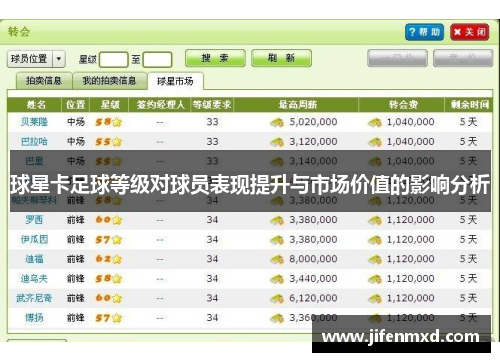Click the greyed-out 一口价 button
This screenshot has height=362, width=500.
point(397,58)
